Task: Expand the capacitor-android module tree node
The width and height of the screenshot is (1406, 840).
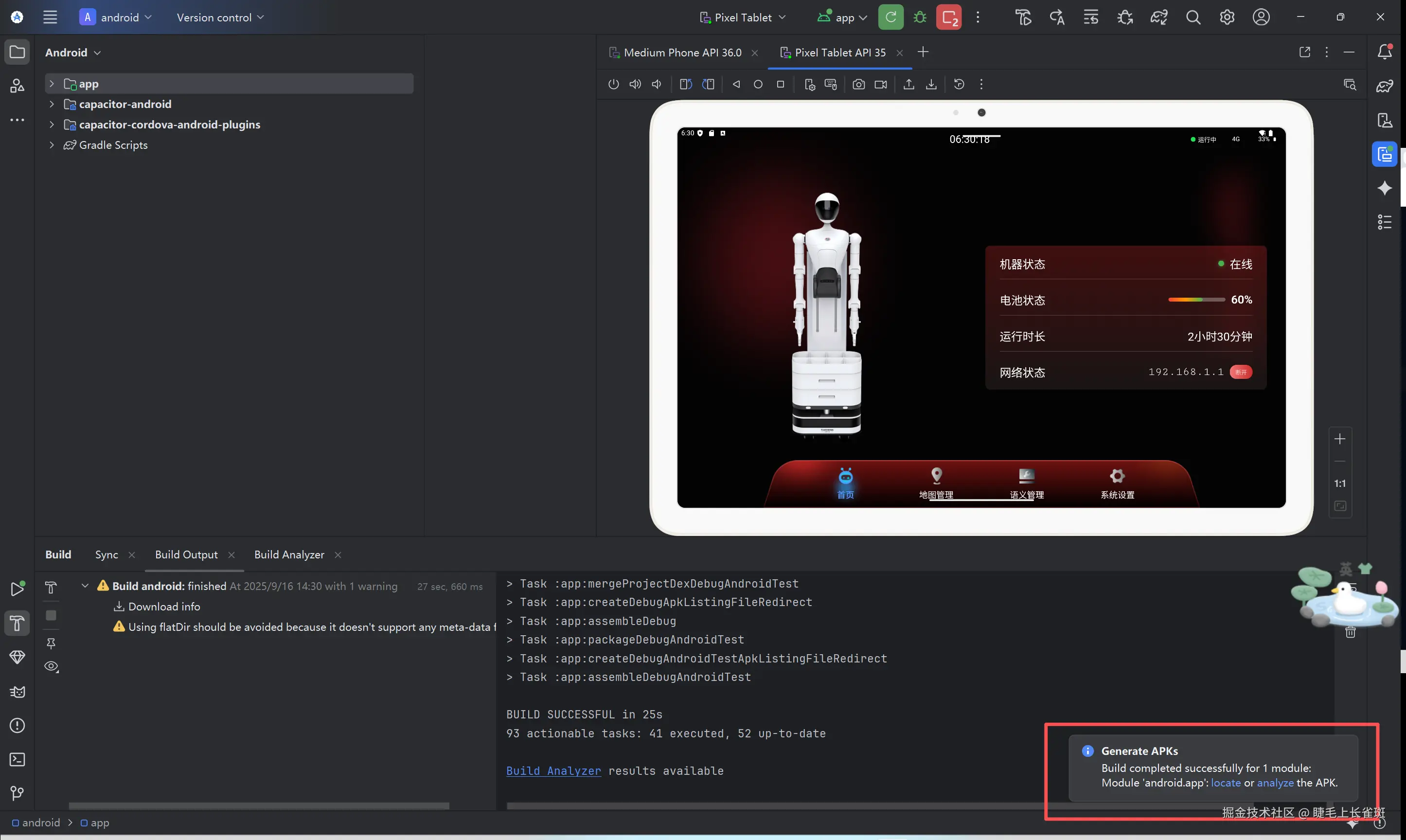Action: [52, 104]
